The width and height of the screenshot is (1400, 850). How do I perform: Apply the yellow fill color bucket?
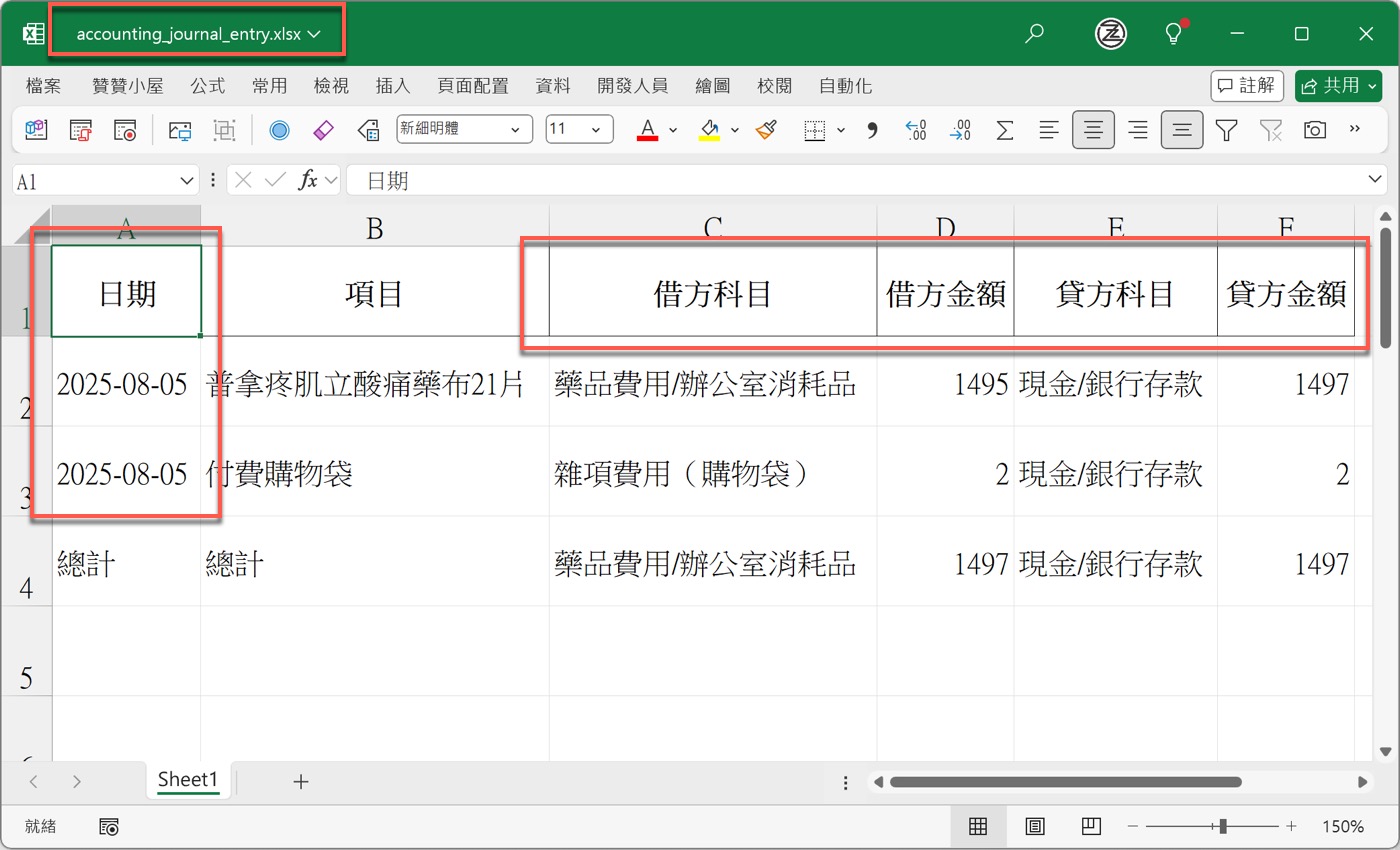click(x=709, y=129)
